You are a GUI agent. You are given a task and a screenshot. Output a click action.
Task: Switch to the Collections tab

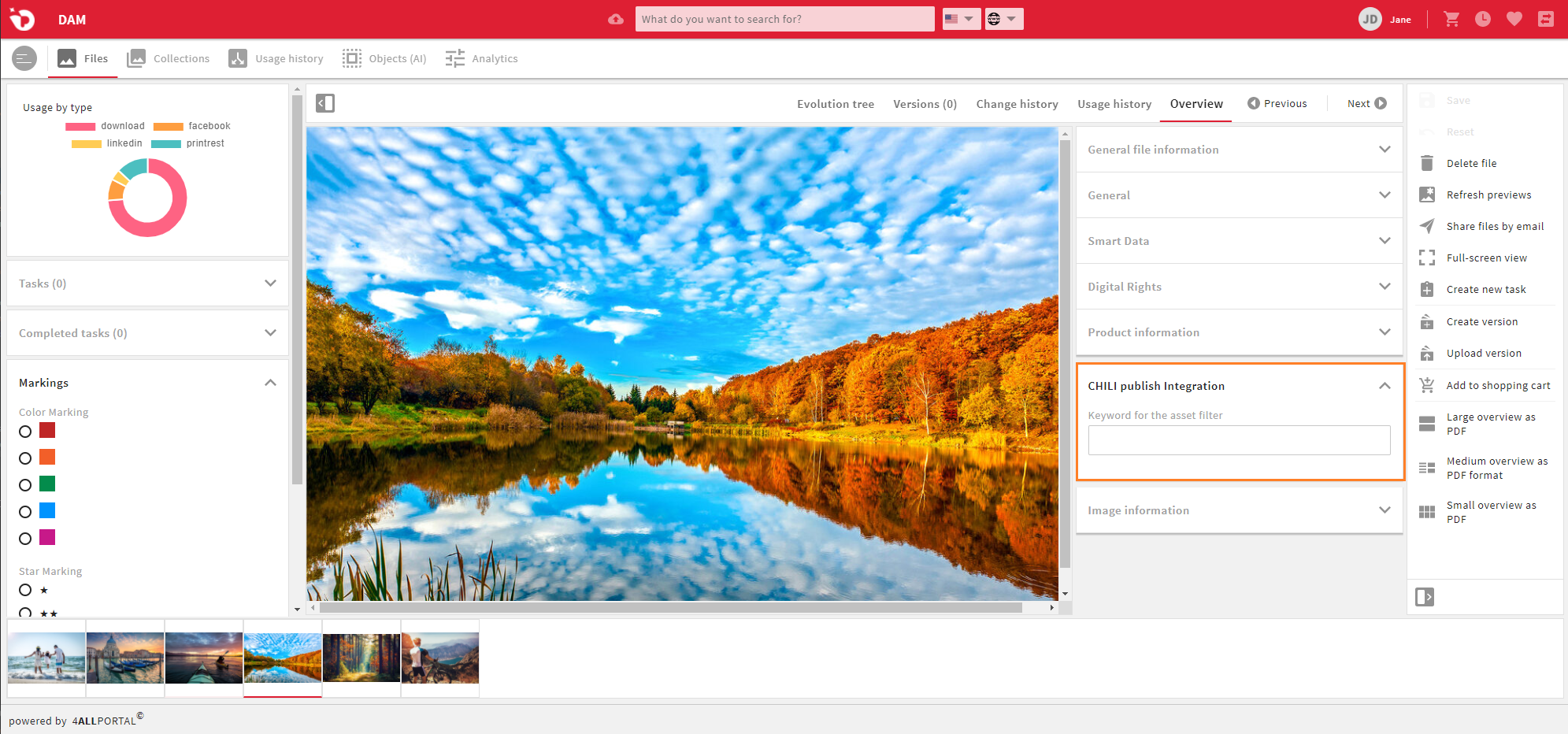coord(169,58)
